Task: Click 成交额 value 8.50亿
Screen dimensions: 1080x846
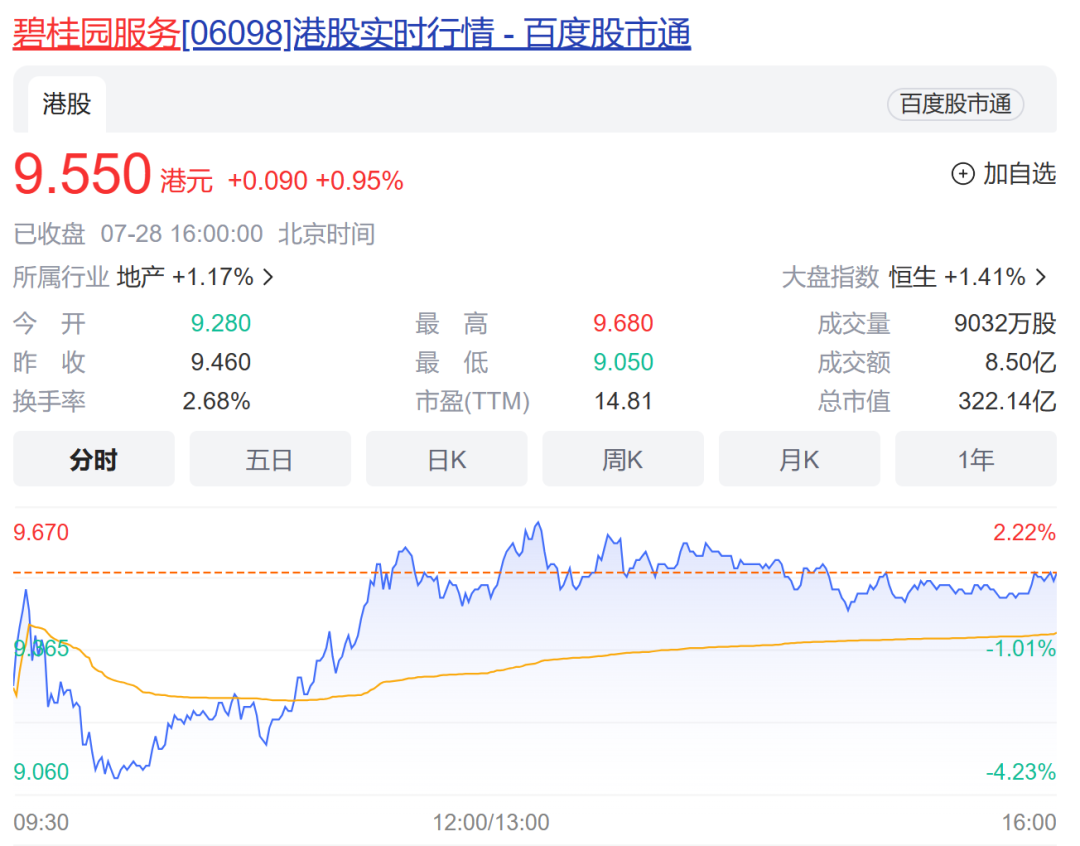Action: (x=1020, y=362)
